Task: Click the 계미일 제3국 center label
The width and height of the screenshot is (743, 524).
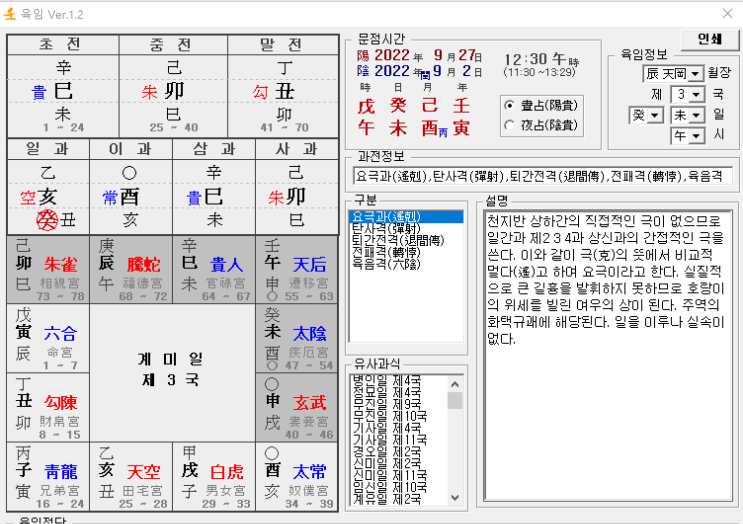Action: coord(171,370)
